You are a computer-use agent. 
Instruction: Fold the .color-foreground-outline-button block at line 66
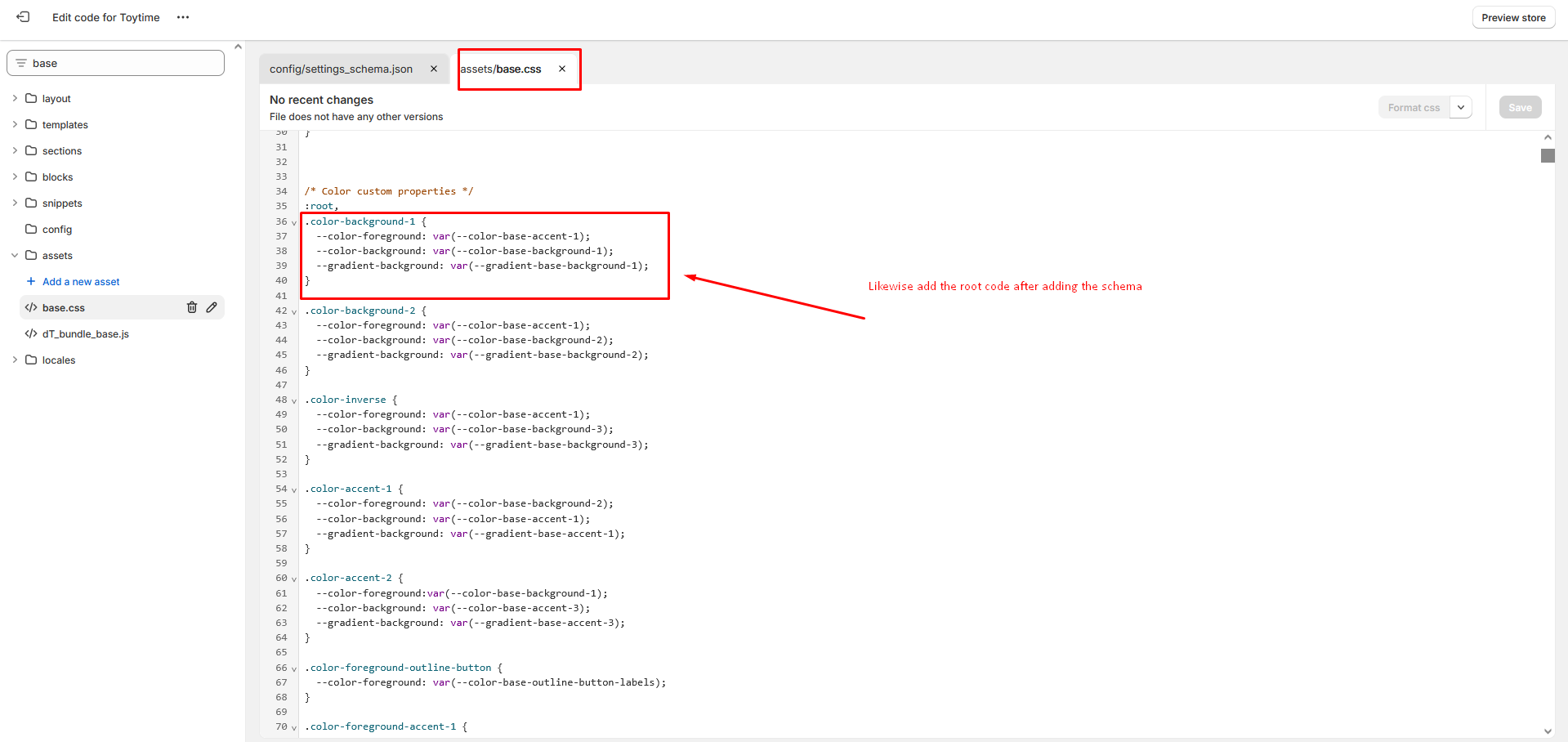[x=294, y=668]
